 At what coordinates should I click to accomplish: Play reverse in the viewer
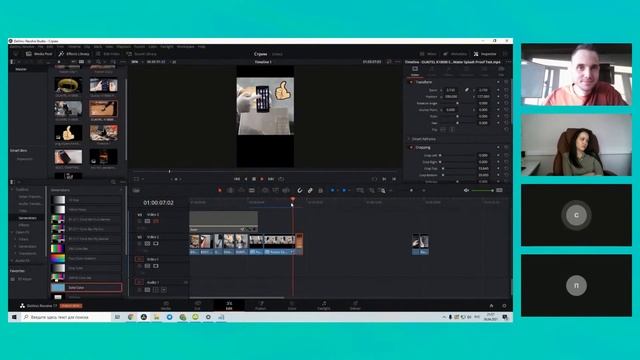246,179
